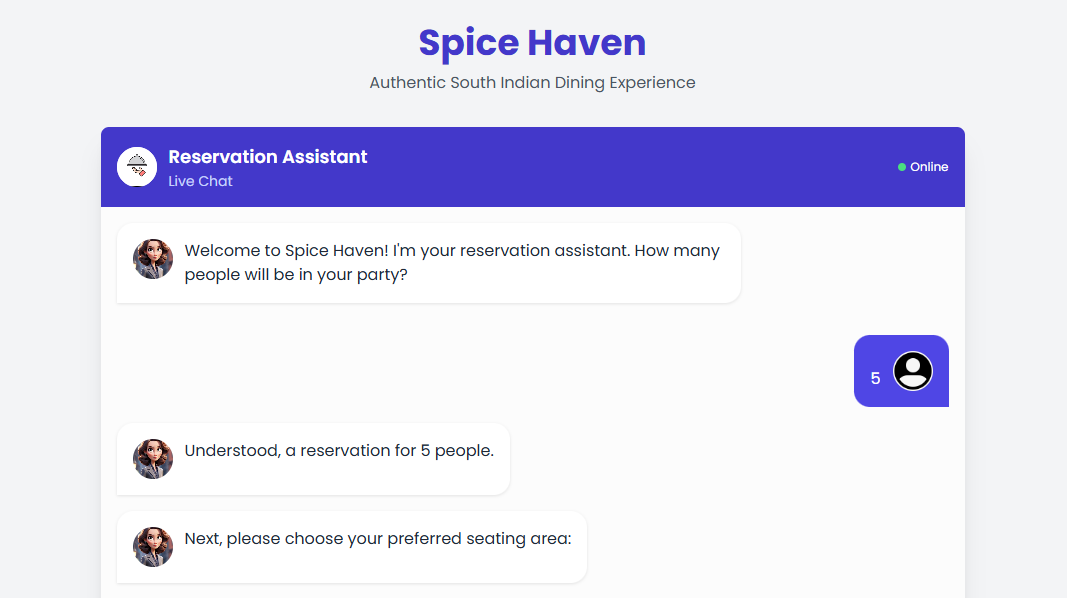This screenshot has height=598, width=1067.
Task: Select the Understood reservation for 5 people message
Action: pyautogui.click(x=313, y=459)
